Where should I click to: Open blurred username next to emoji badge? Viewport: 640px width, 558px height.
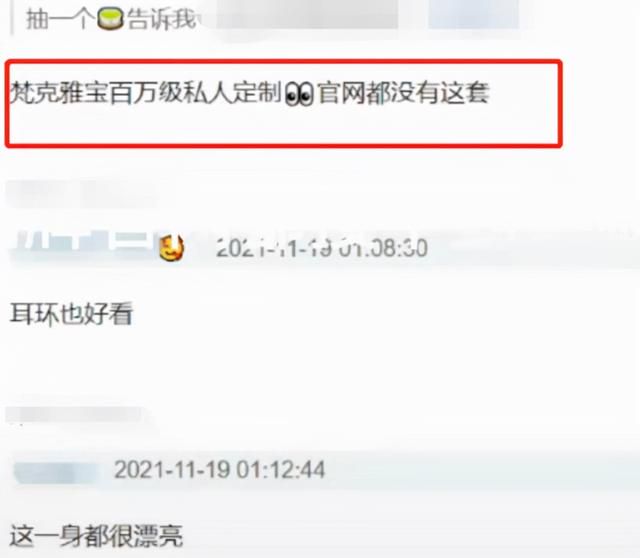pyautogui.click(x=84, y=246)
